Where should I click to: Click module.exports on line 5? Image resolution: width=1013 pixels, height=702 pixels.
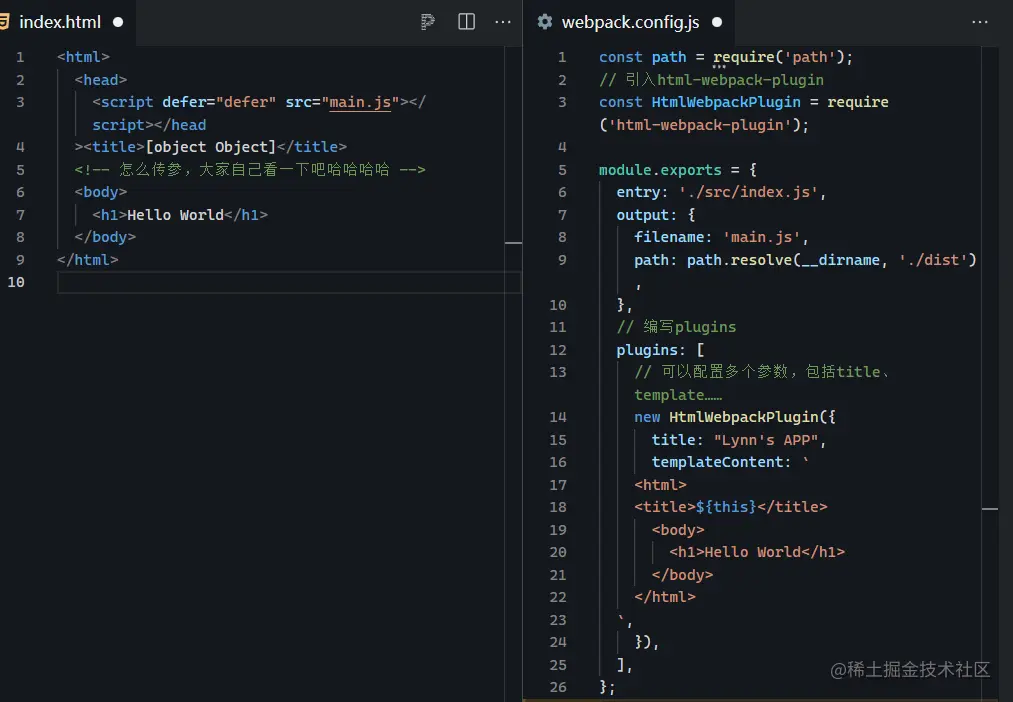(x=660, y=170)
